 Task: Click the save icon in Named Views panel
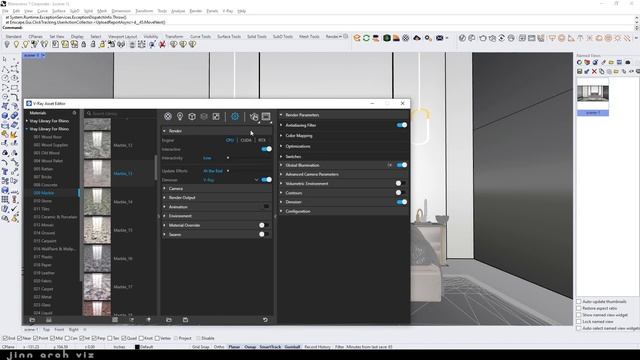tap(580, 71)
